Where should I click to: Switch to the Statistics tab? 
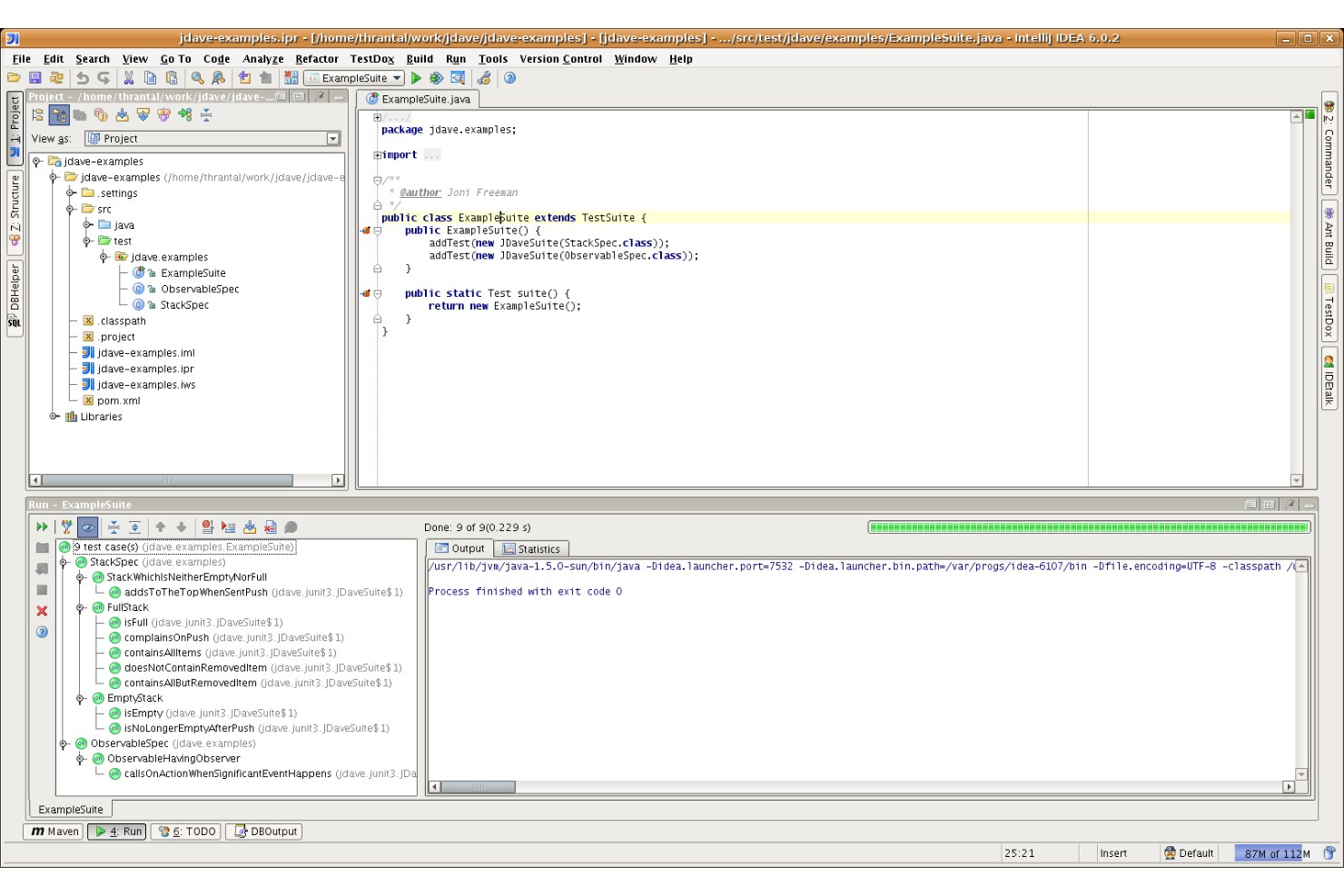[x=532, y=548]
